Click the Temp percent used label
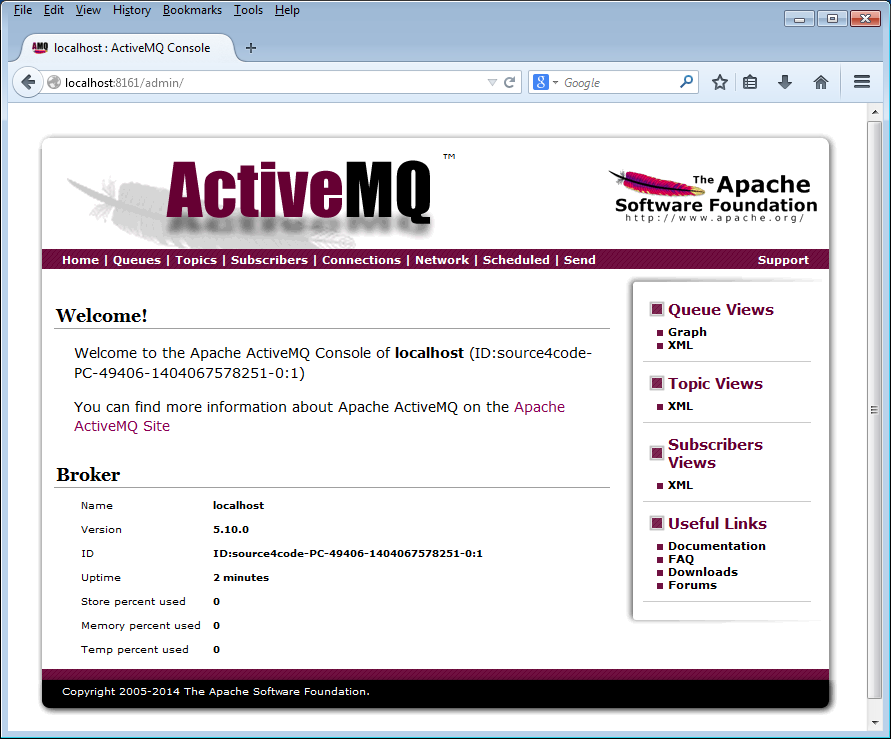 135,649
